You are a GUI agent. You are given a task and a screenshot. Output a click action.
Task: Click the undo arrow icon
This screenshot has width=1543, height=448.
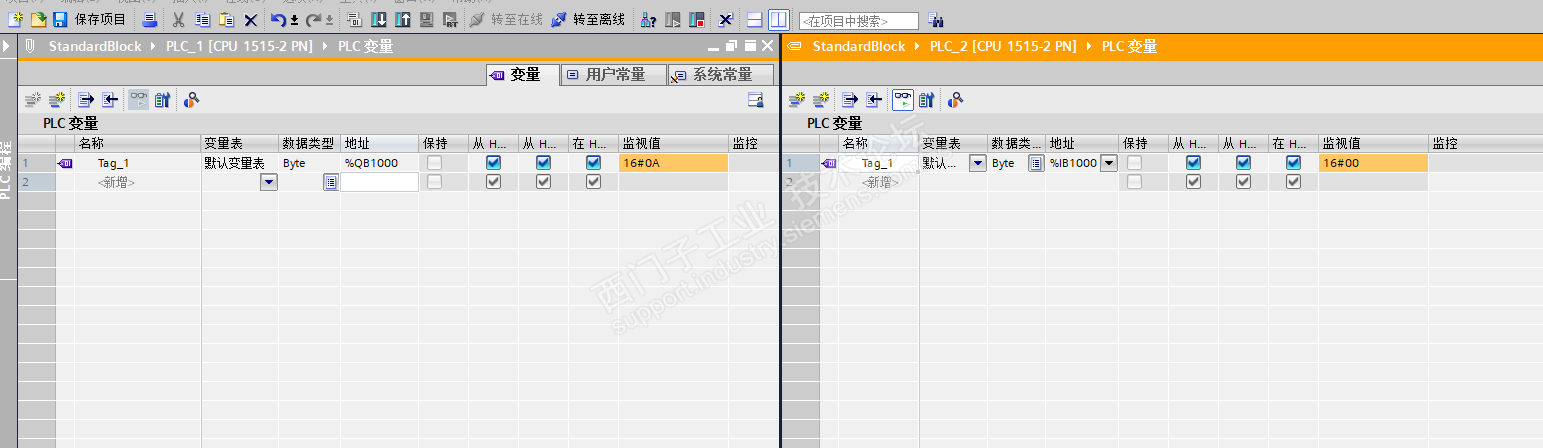coord(279,19)
